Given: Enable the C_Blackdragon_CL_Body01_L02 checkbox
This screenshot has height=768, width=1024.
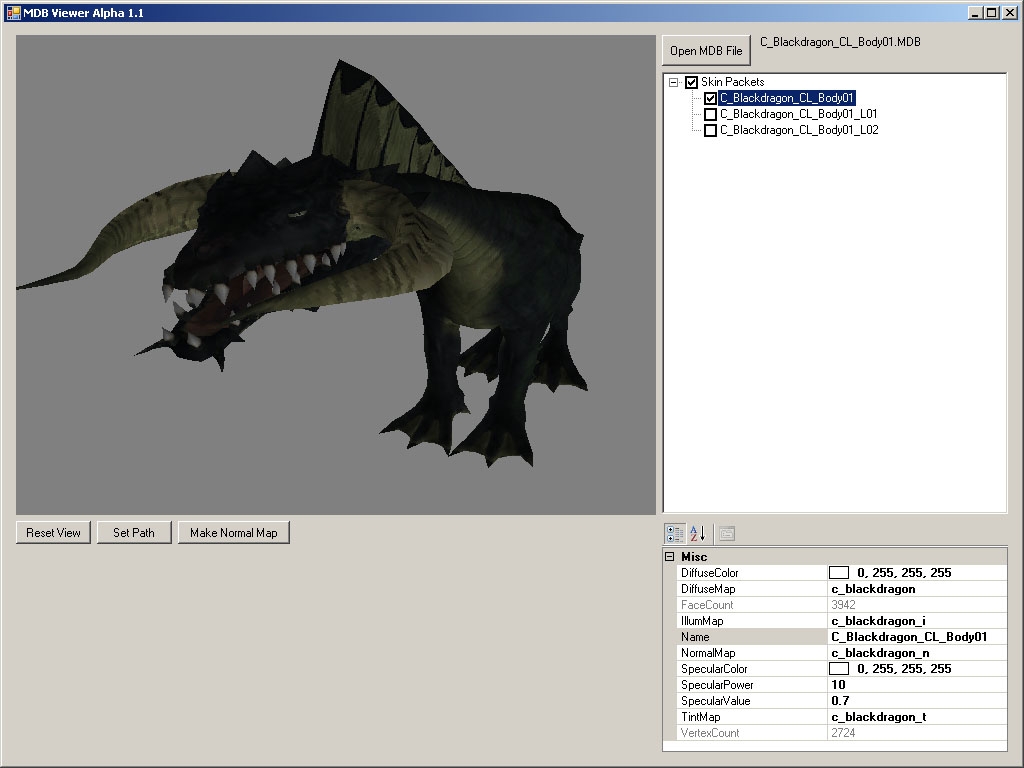Looking at the screenshot, I should click(710, 130).
